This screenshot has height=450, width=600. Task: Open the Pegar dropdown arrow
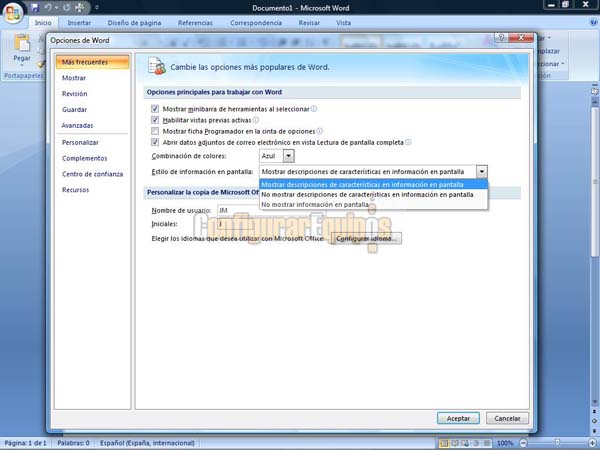click(x=22, y=65)
